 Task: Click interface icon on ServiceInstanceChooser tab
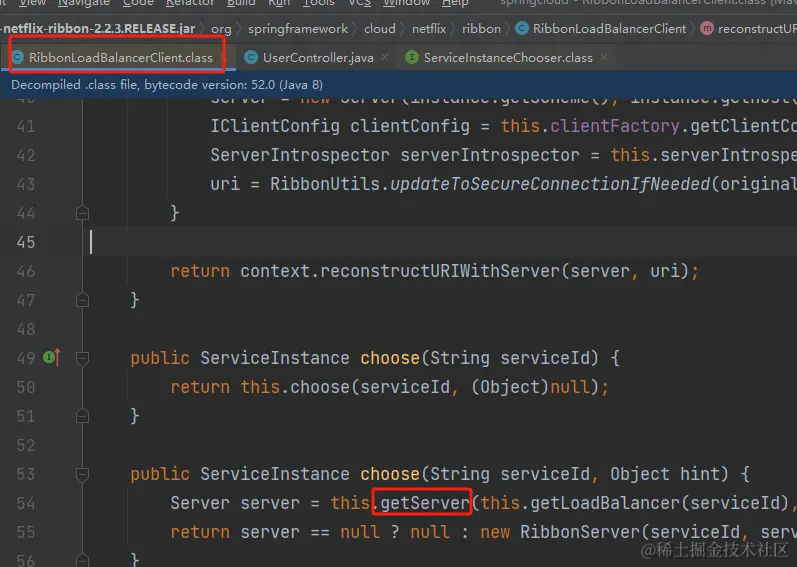(x=412, y=57)
